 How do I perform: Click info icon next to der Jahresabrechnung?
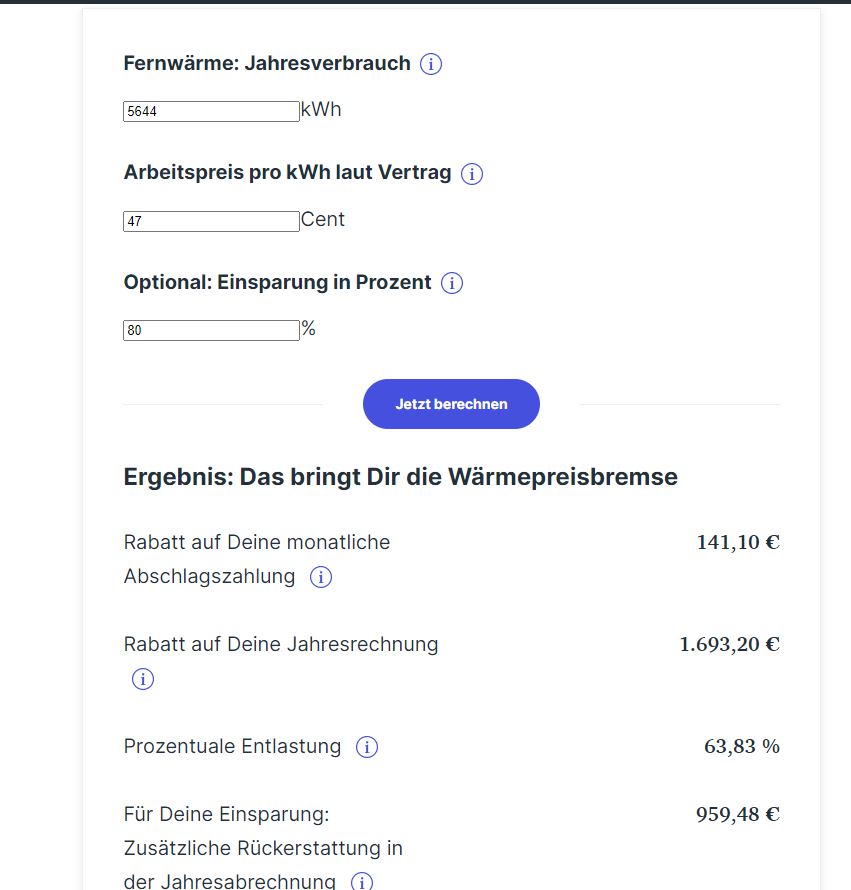pos(362,882)
